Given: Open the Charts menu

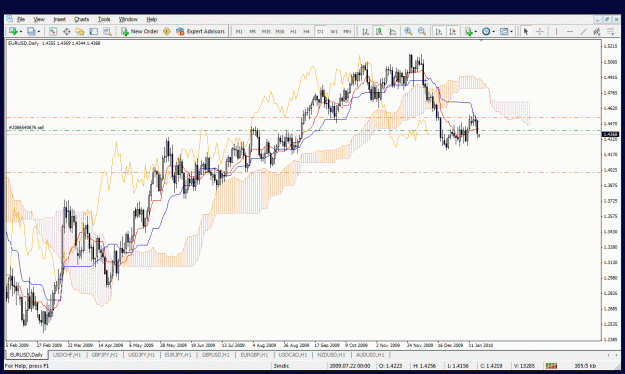Looking at the screenshot, I should (x=81, y=19).
